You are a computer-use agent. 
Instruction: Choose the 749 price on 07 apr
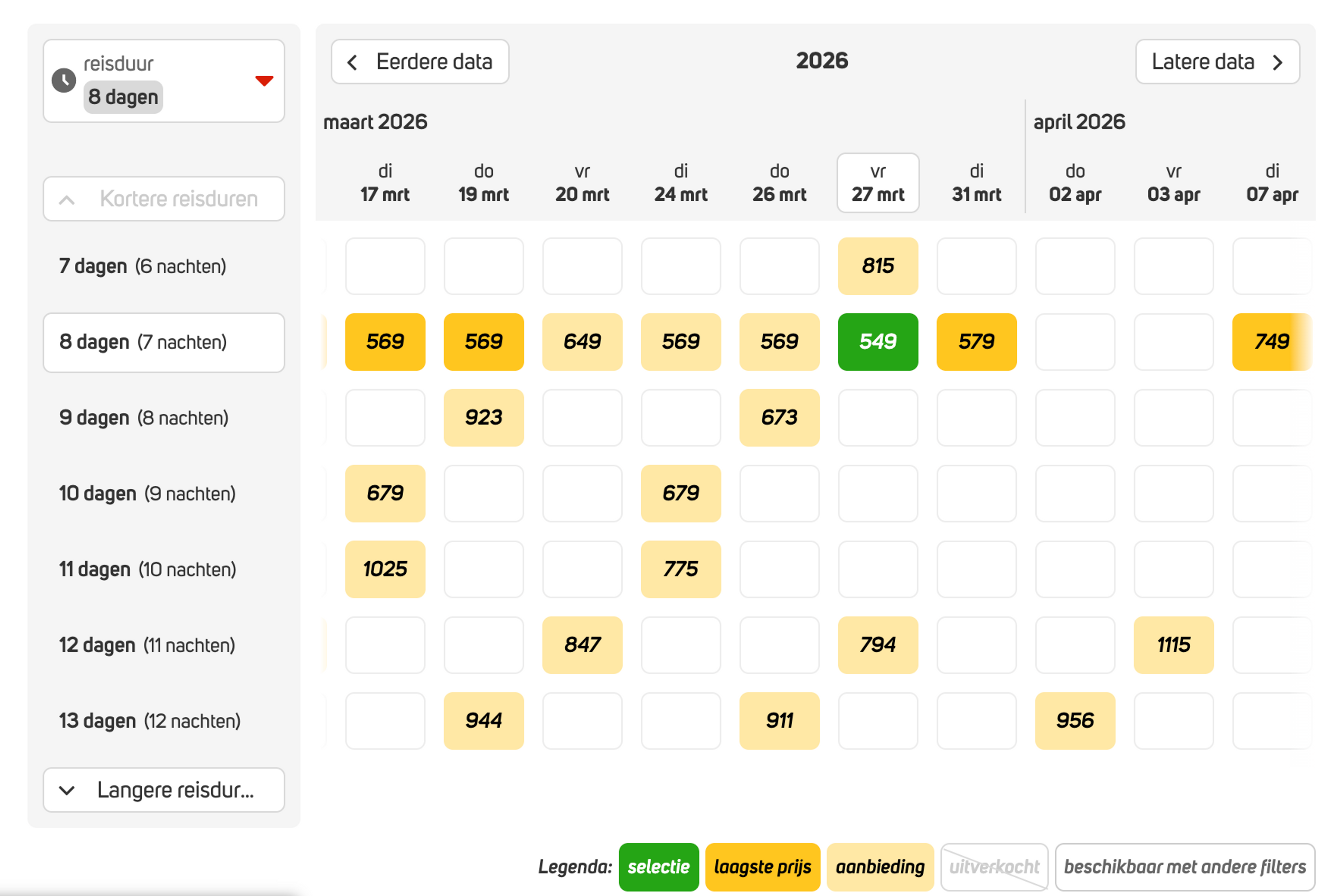pos(1271,342)
